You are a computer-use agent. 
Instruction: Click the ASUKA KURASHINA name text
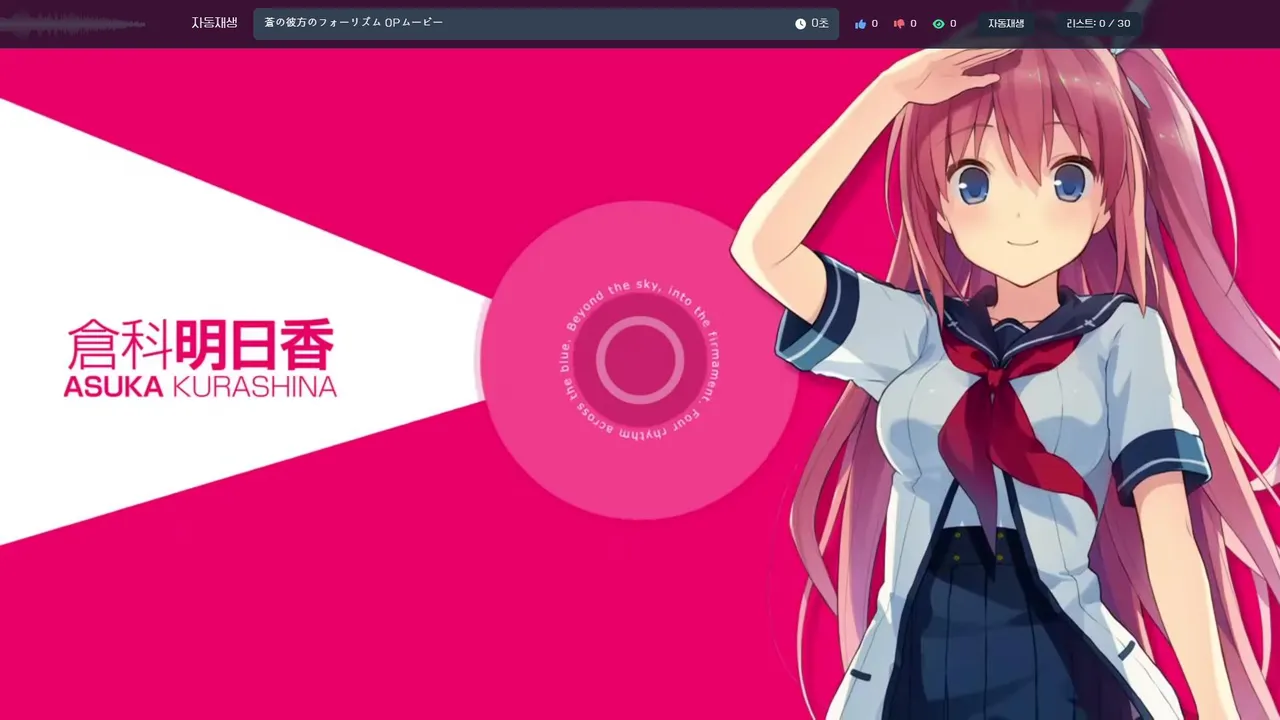(x=200, y=387)
